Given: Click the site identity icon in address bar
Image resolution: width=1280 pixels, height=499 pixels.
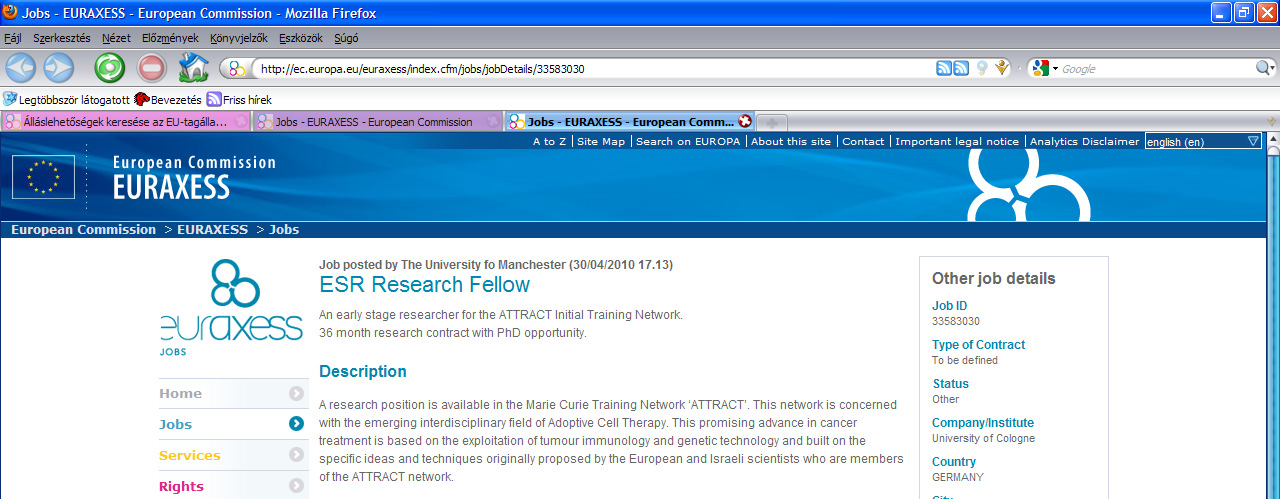Looking at the screenshot, I should click(x=237, y=69).
